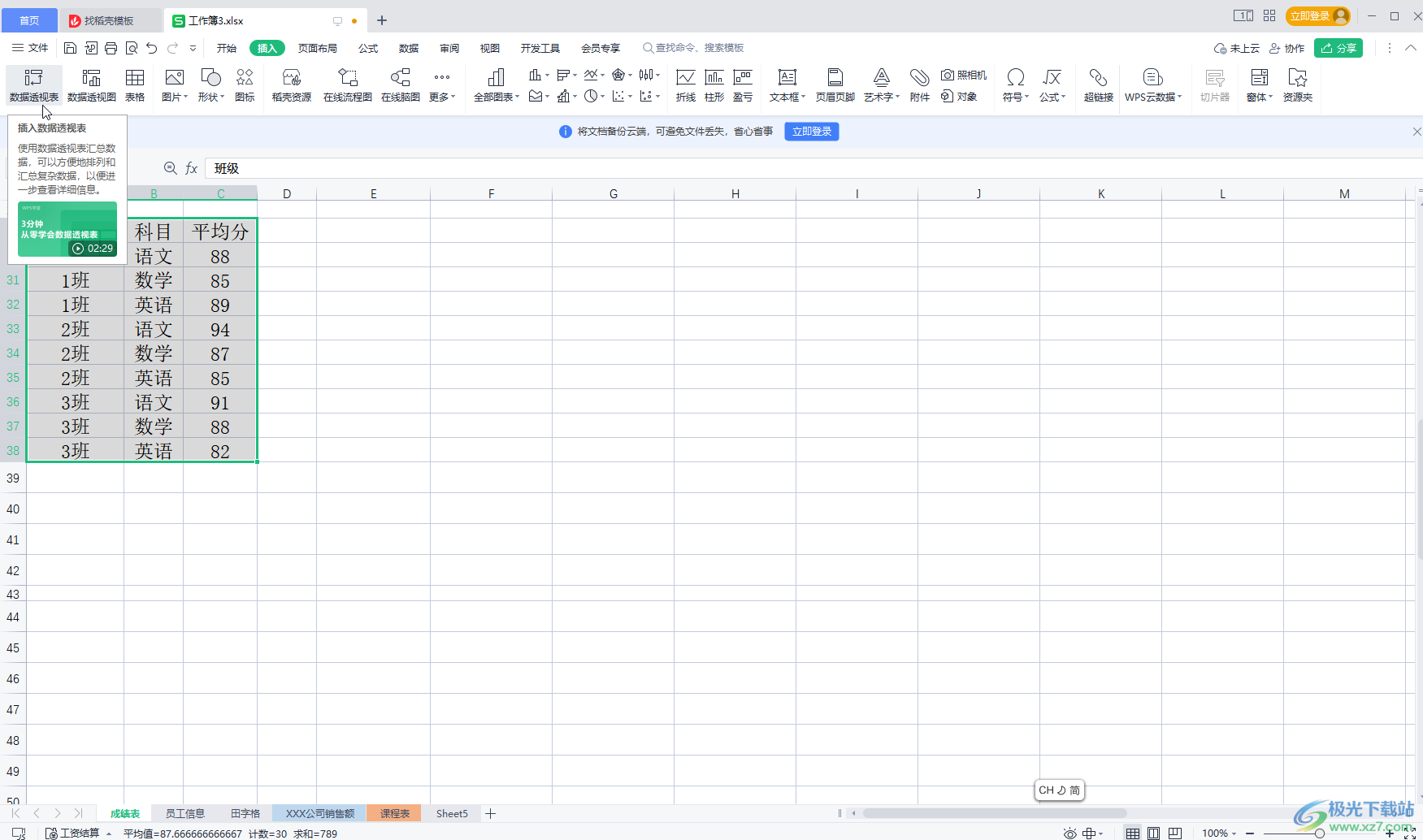Collapse the ribbon with the chevron arrow
1423x840 pixels.
click(1411, 48)
